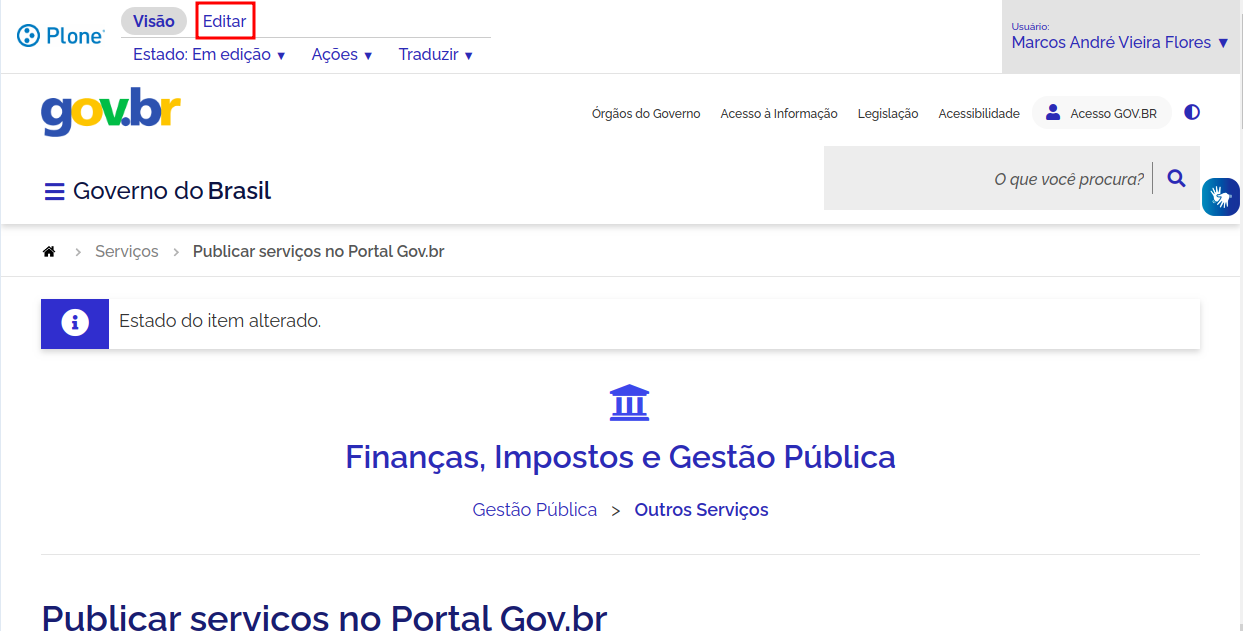The width and height of the screenshot is (1243, 631).
Task: Click the home icon in breadcrumb
Action: [x=48, y=252]
